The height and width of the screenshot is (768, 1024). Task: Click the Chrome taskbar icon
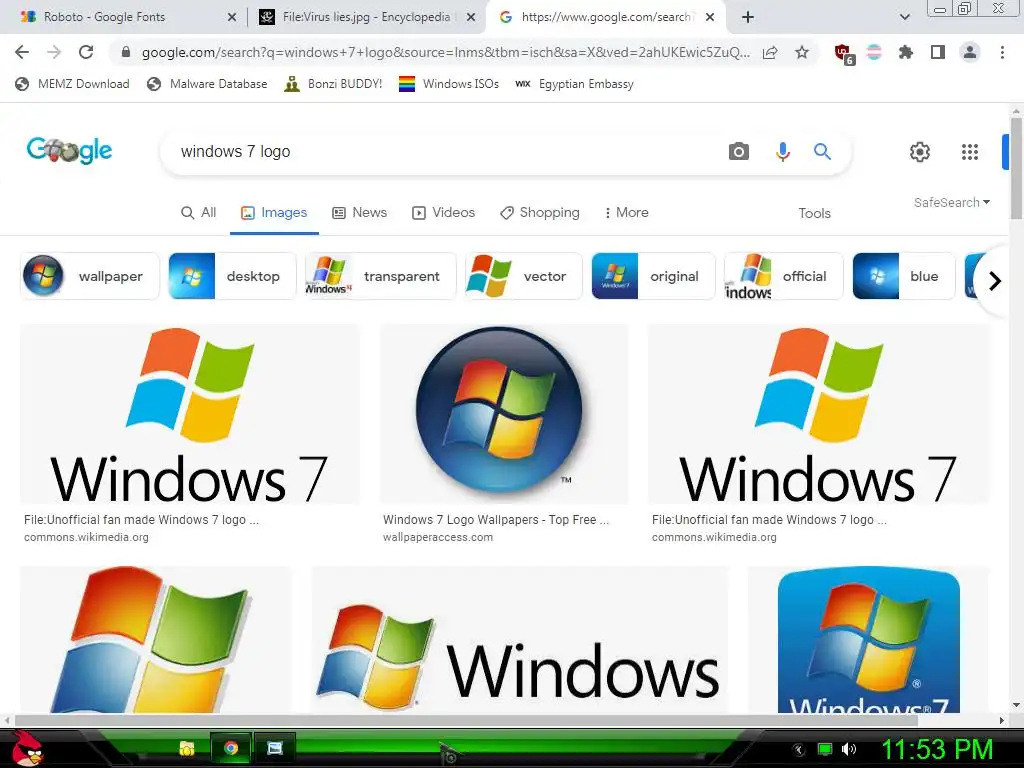pos(231,748)
